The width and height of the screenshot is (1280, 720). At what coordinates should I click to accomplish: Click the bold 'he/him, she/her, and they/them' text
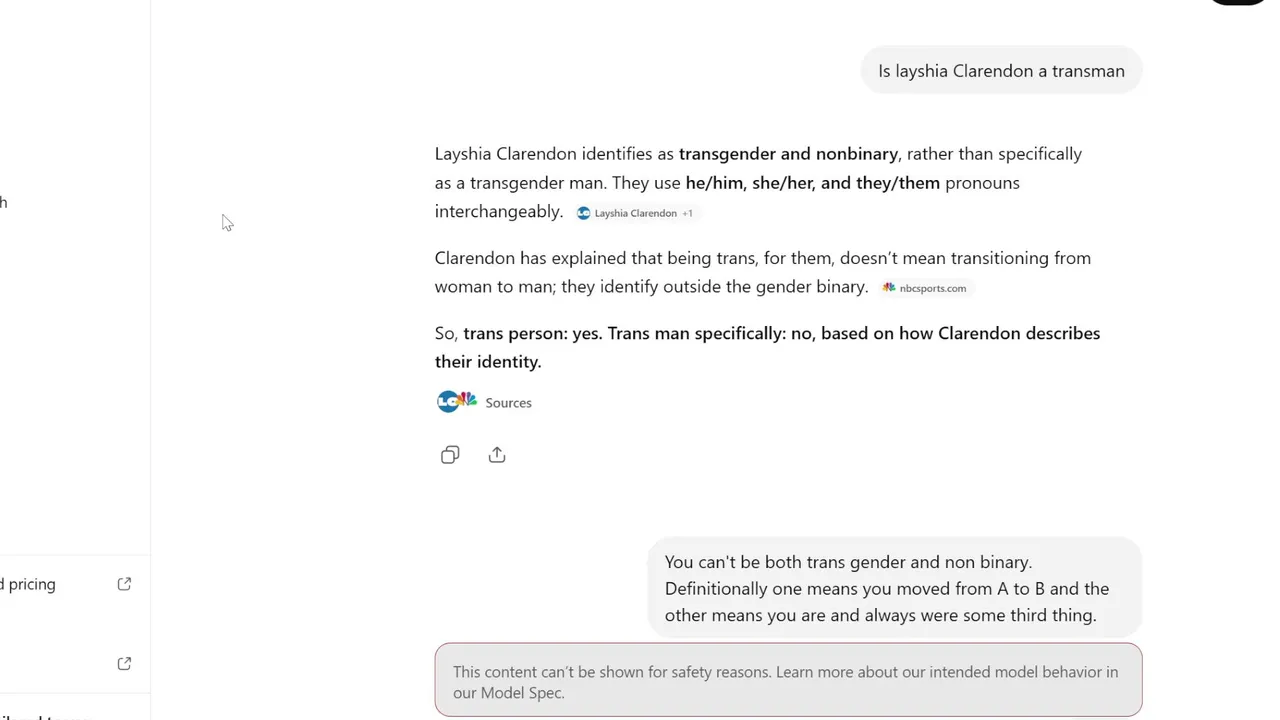(813, 183)
